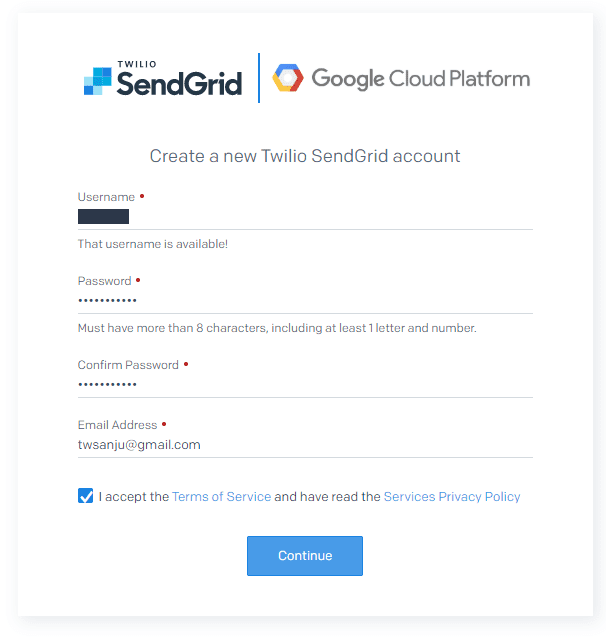This screenshot has height=638, width=606.
Task: Focus the Password input field
Action: pyautogui.click(x=305, y=301)
